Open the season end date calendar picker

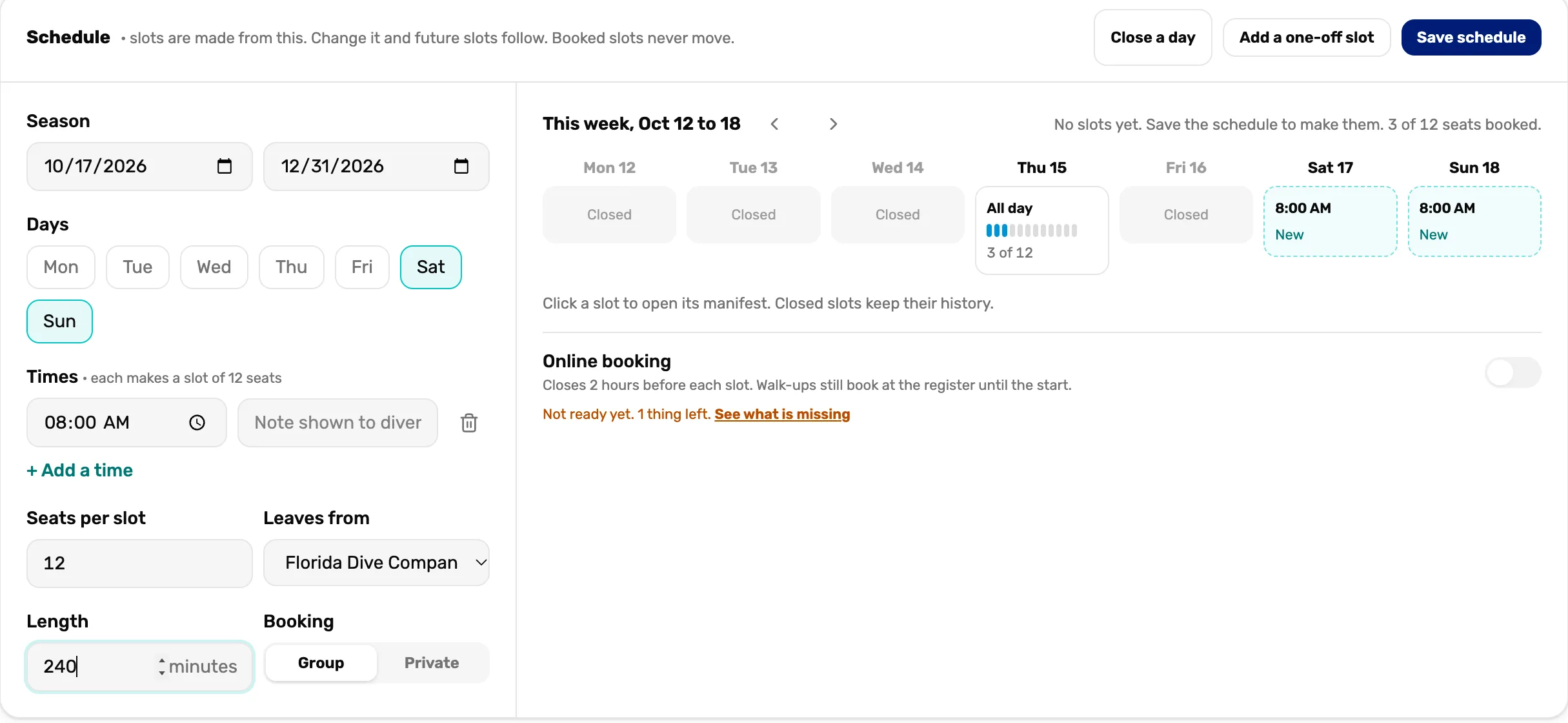click(x=461, y=167)
